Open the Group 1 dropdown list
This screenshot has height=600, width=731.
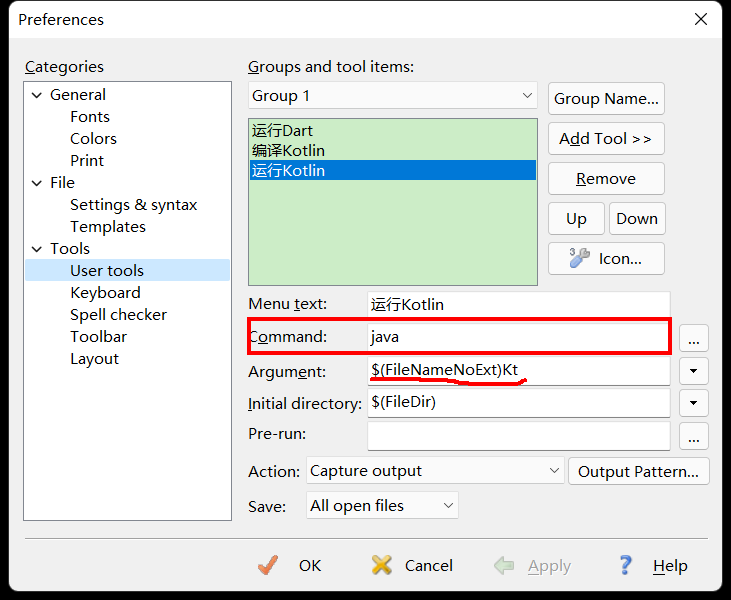point(528,96)
